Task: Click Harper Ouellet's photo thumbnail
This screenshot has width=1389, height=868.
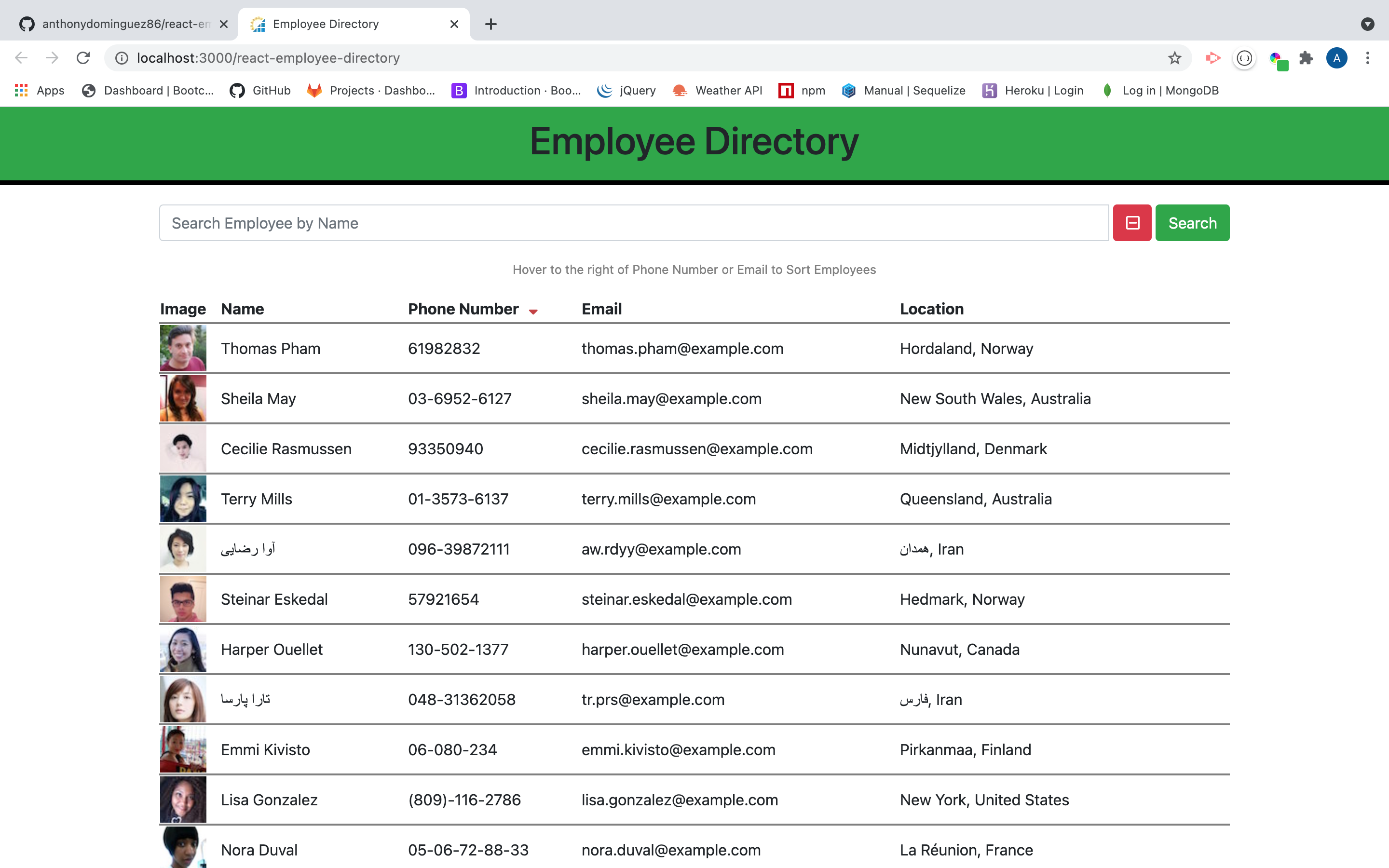Action: pyautogui.click(x=183, y=649)
